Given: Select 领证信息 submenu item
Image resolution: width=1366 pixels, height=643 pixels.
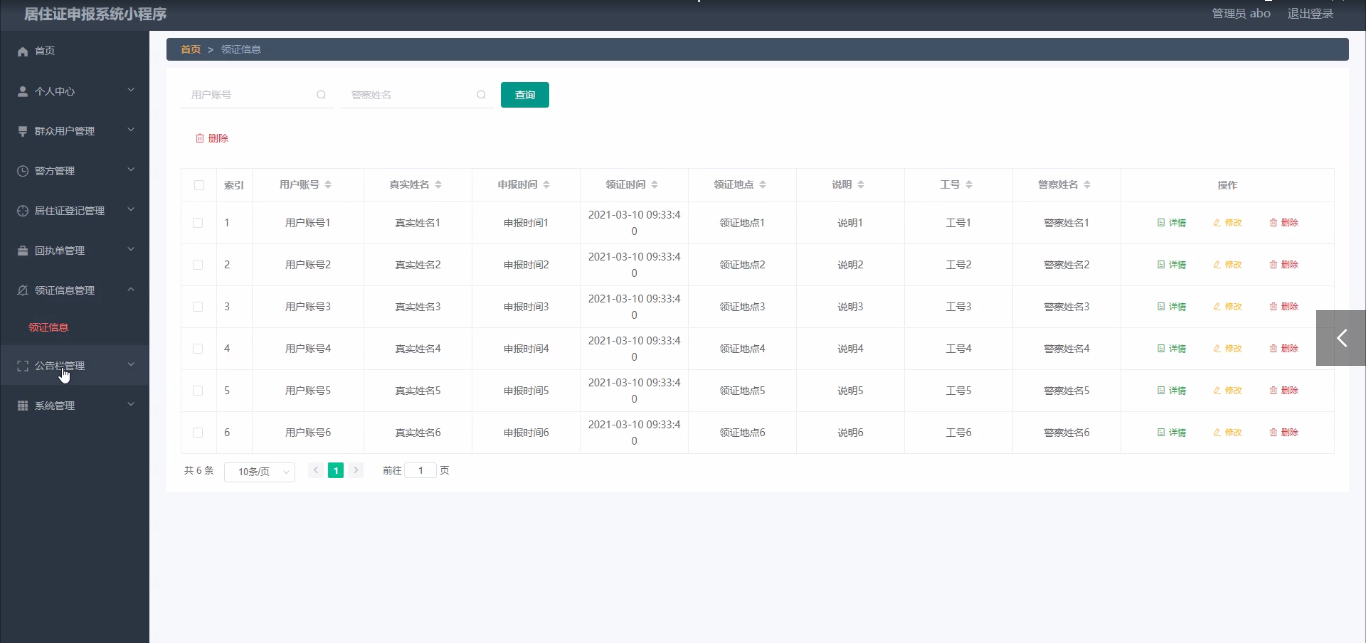Looking at the screenshot, I should (48, 328).
